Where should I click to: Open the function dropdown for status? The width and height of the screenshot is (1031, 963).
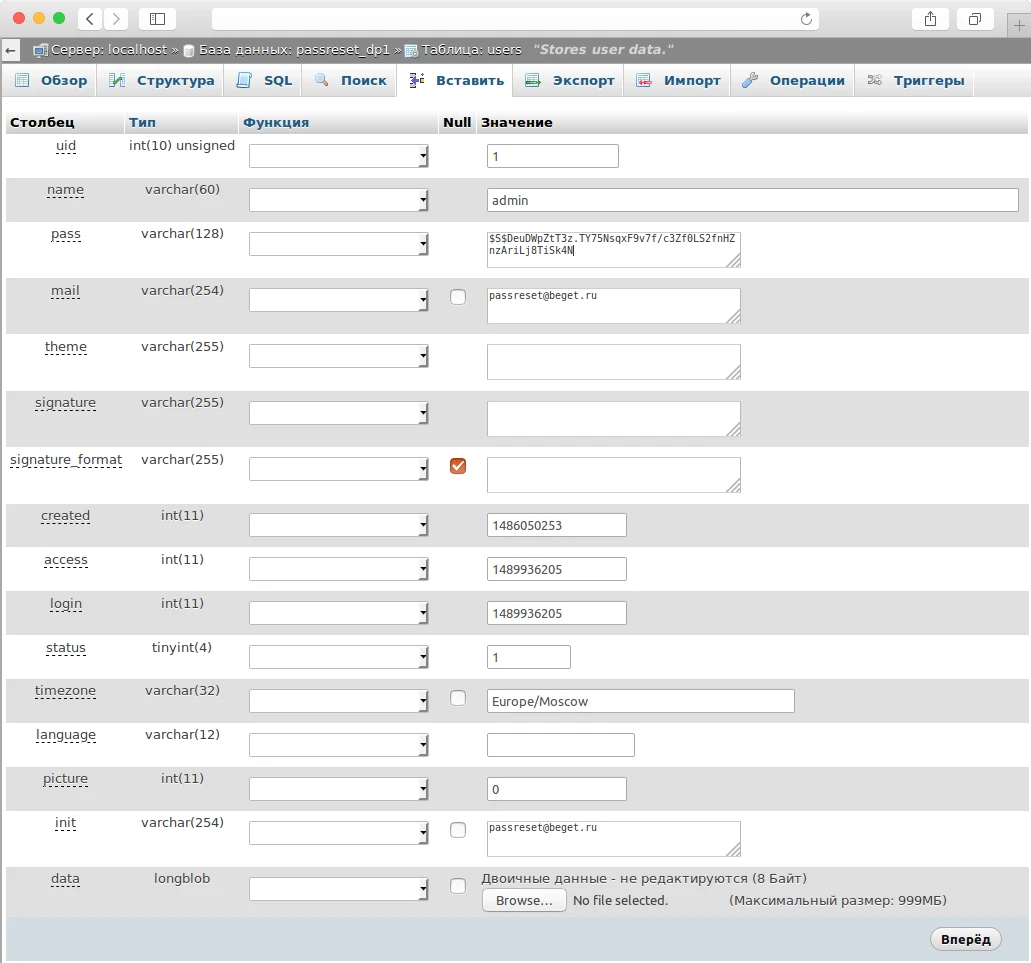(x=339, y=657)
